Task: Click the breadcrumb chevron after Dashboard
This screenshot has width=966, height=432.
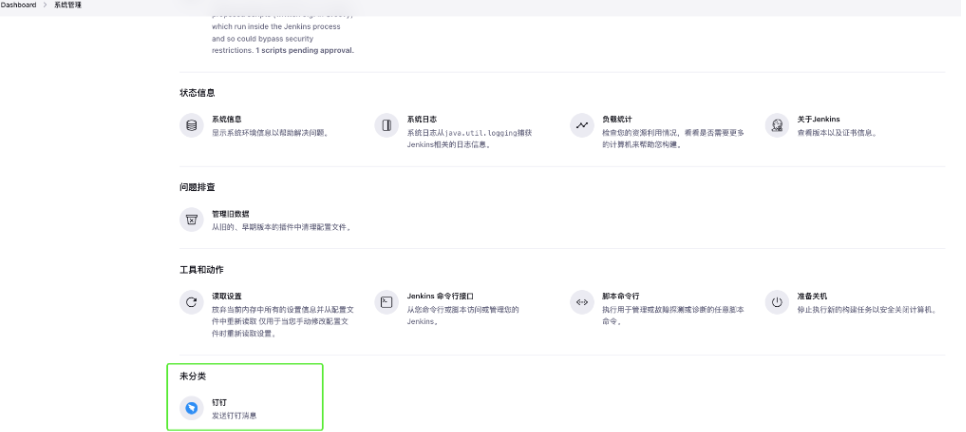Action: 45,5
